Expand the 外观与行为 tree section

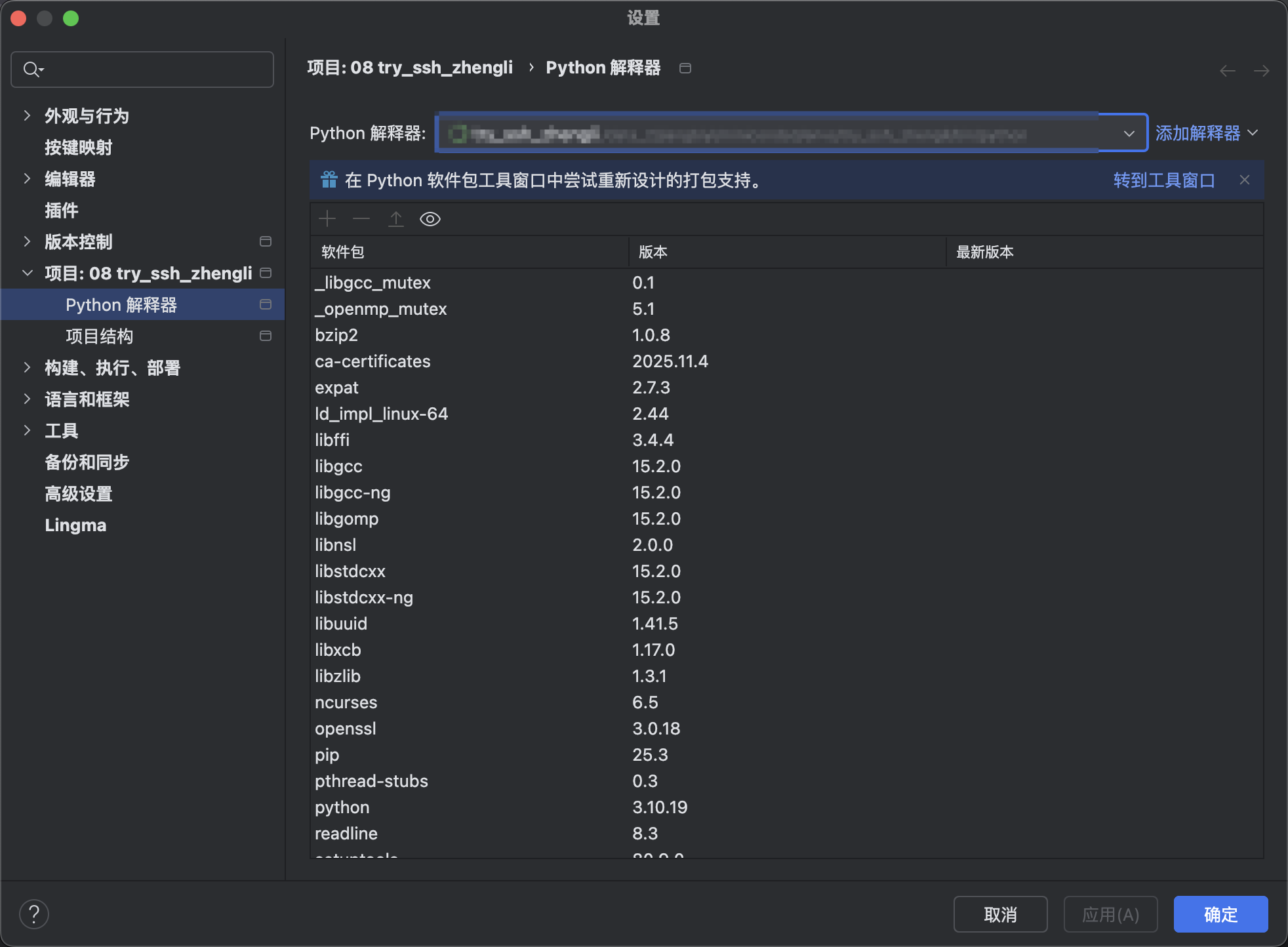(x=27, y=116)
